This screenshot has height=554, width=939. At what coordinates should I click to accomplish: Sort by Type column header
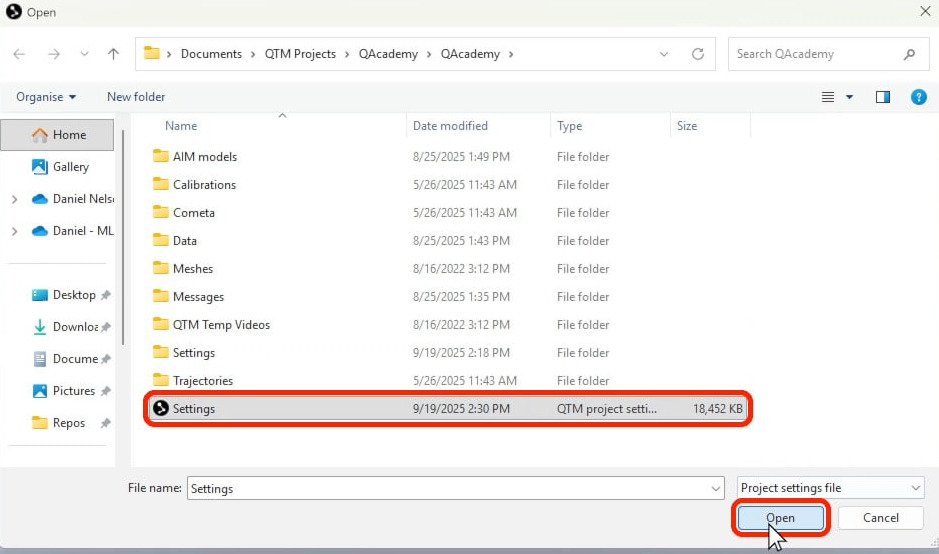[570, 126]
